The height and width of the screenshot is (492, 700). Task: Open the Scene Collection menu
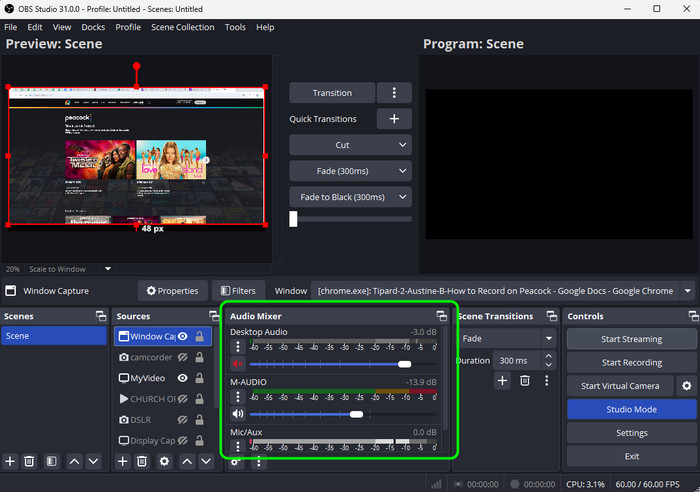[183, 27]
